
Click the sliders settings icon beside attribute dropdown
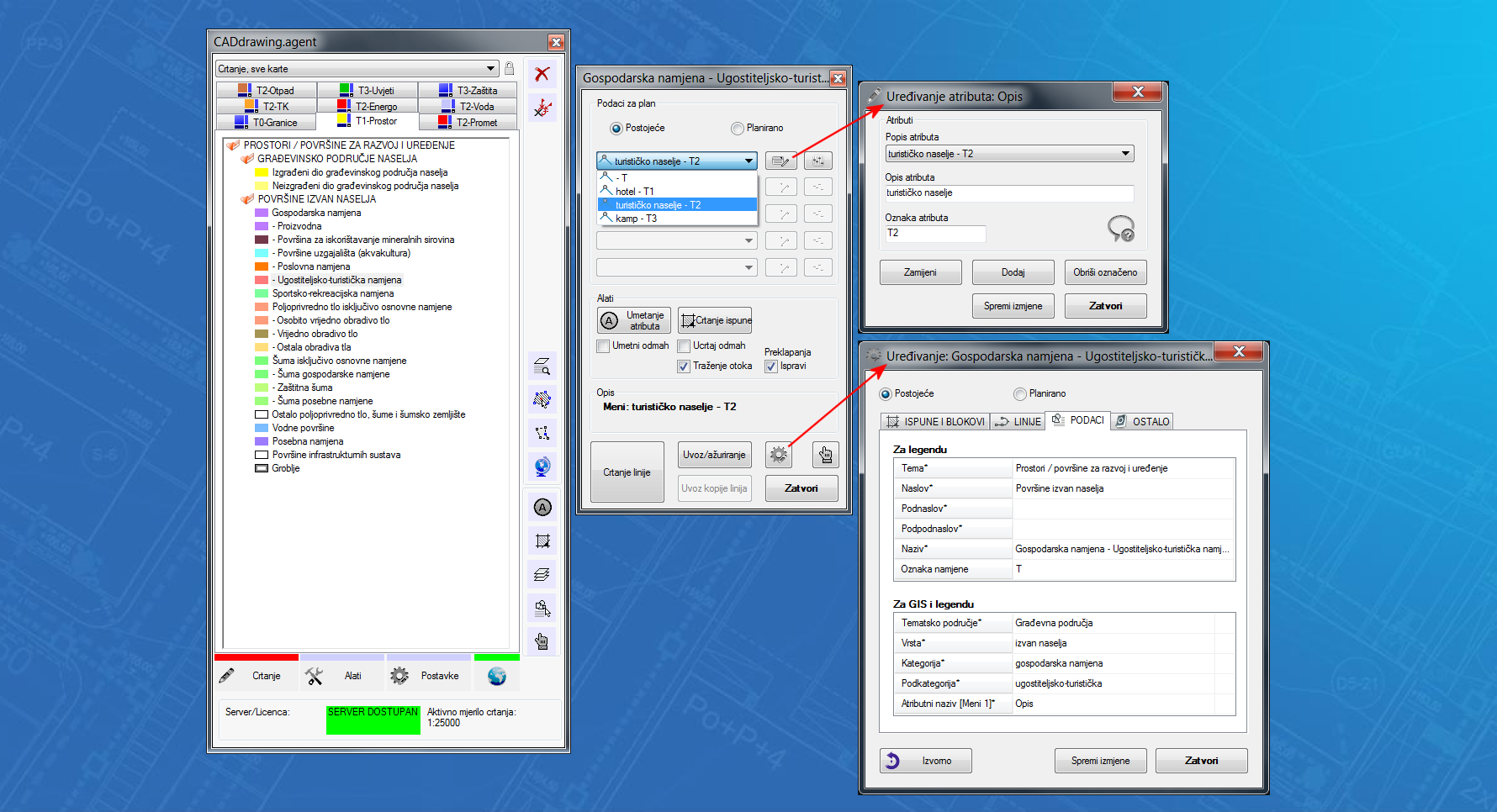coord(818,161)
